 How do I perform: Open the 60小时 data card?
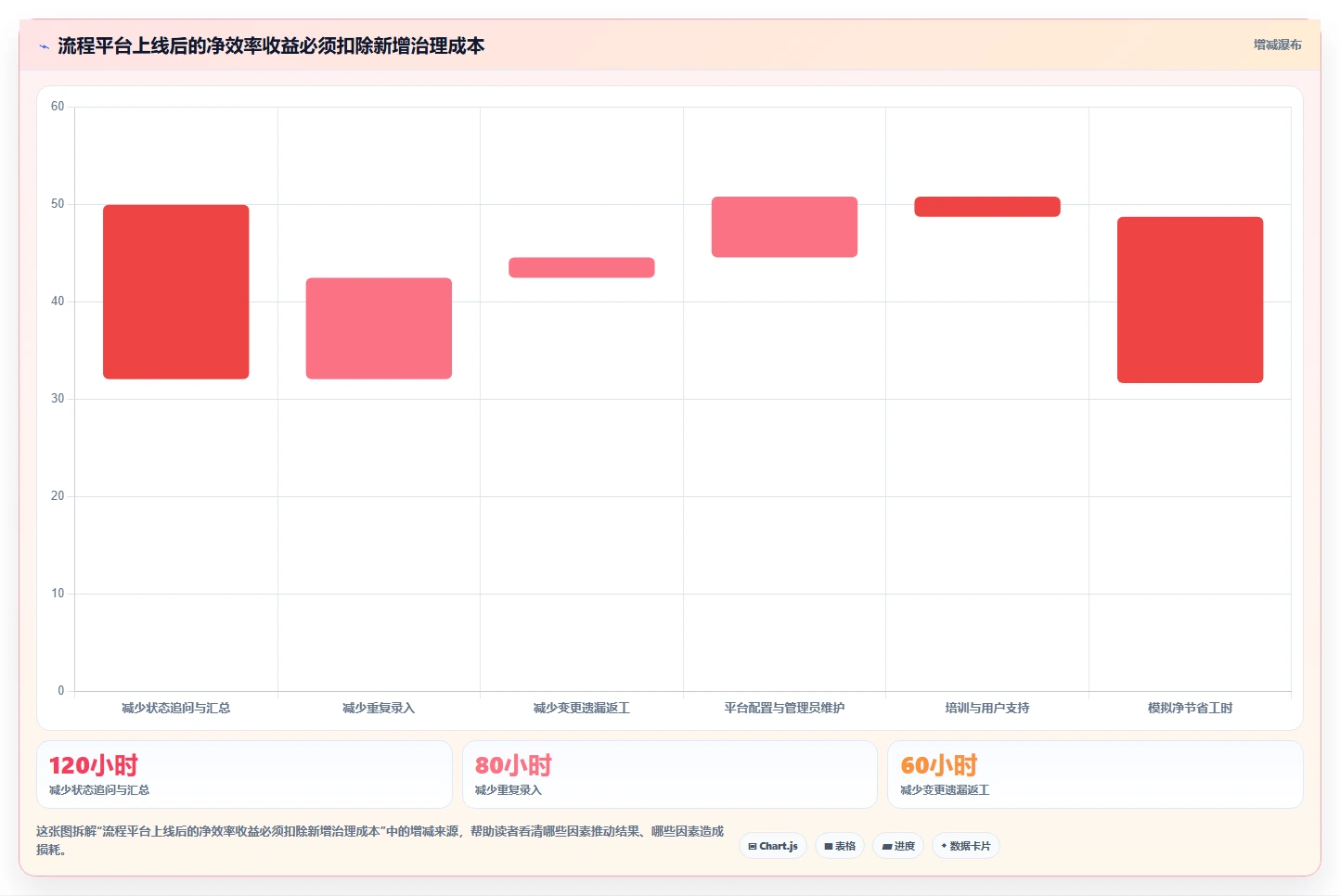pos(1095,774)
